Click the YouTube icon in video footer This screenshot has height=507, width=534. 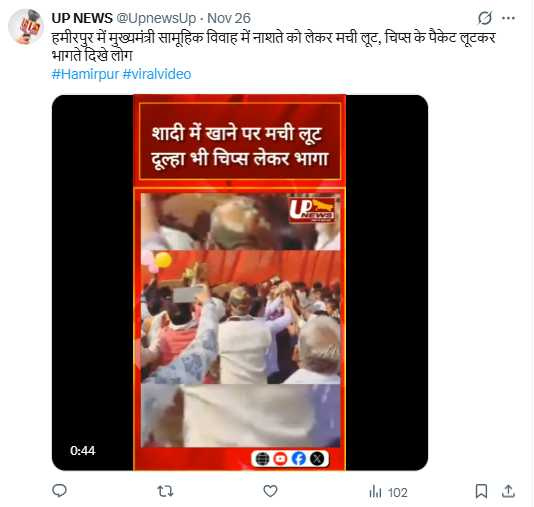point(280,459)
